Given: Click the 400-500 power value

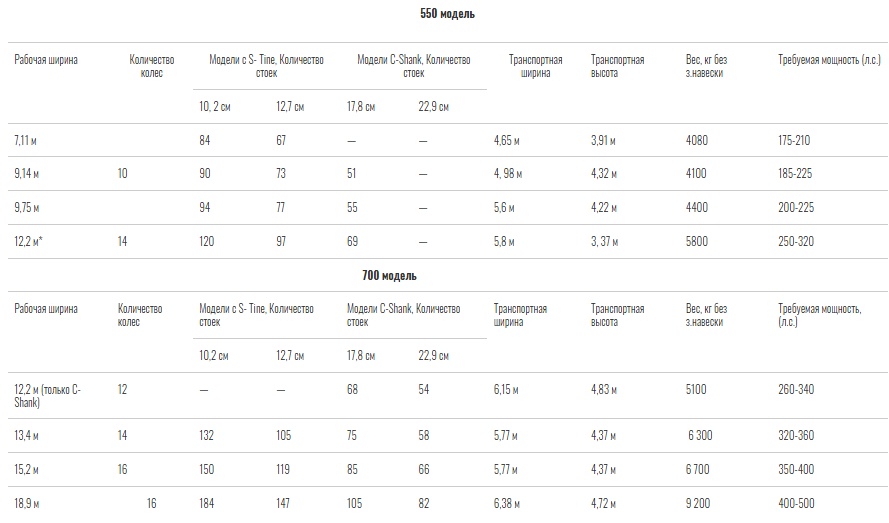Looking at the screenshot, I should (796, 503).
